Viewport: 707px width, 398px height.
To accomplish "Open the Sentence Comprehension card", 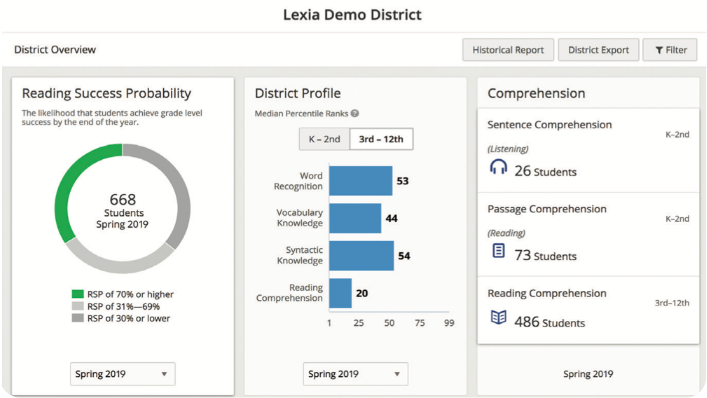I will click(588, 150).
